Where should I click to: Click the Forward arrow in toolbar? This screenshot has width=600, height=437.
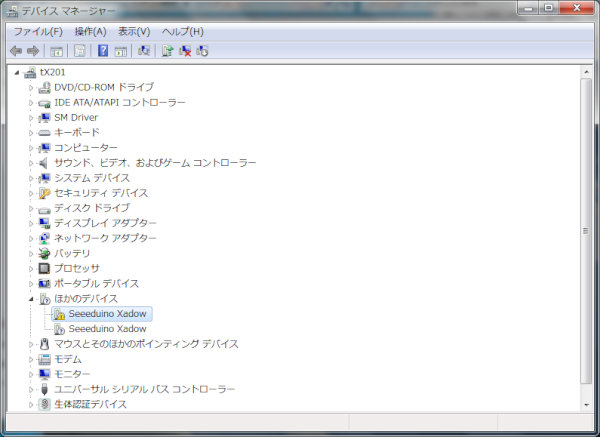[33, 51]
